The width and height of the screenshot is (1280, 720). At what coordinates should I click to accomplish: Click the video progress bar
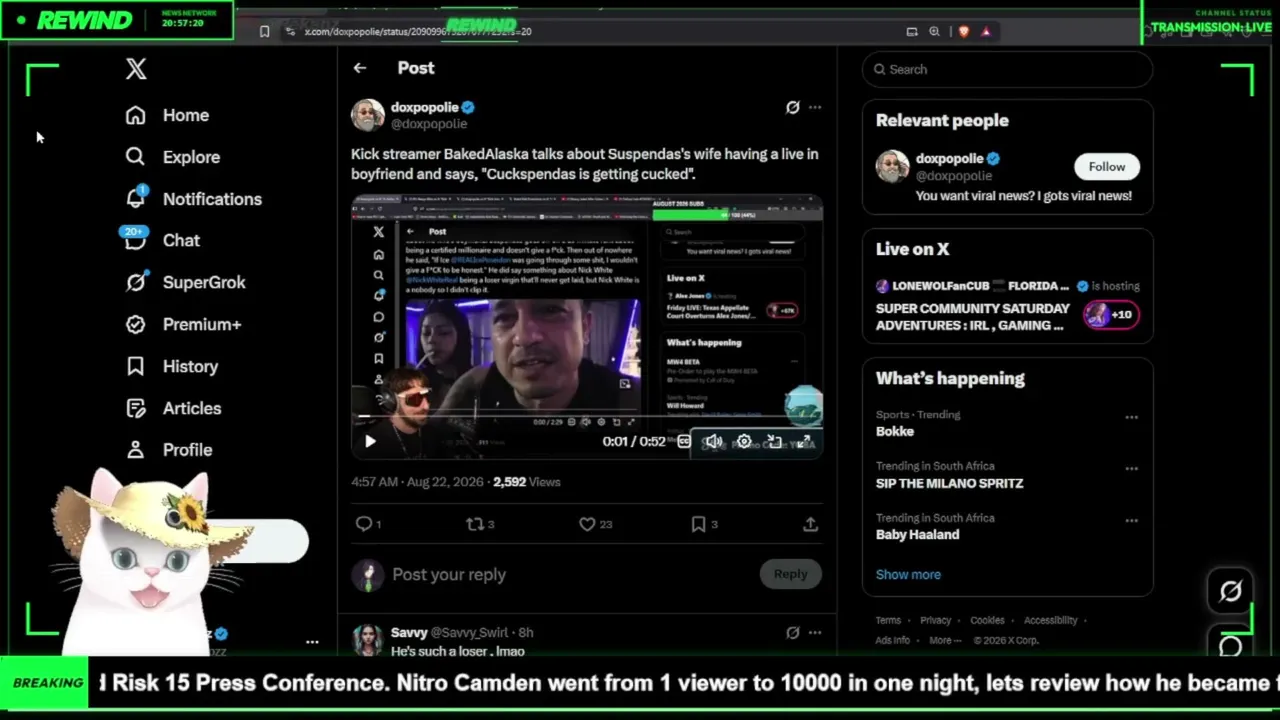click(587, 416)
